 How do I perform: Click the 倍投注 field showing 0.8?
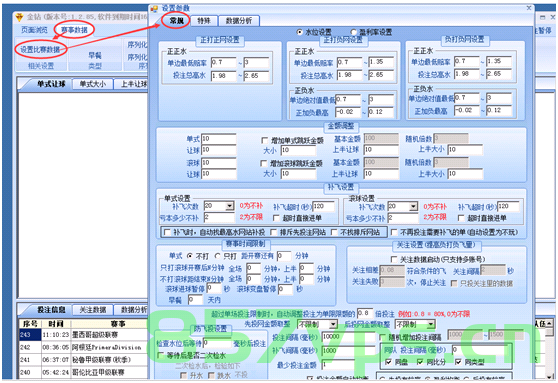click(x=365, y=313)
